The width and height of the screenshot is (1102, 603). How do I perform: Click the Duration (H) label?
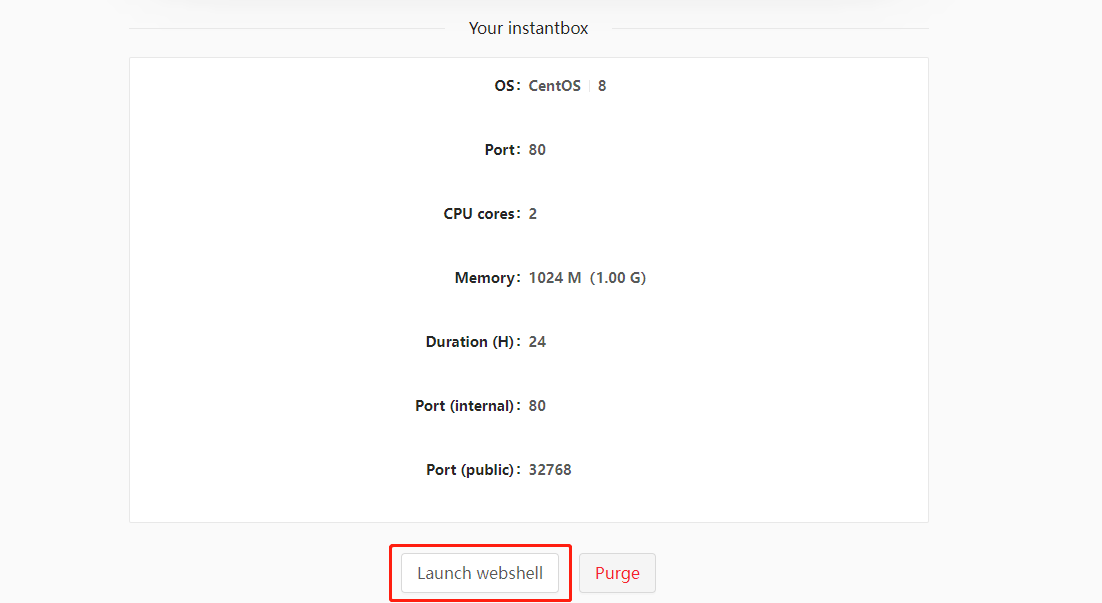[472, 341]
